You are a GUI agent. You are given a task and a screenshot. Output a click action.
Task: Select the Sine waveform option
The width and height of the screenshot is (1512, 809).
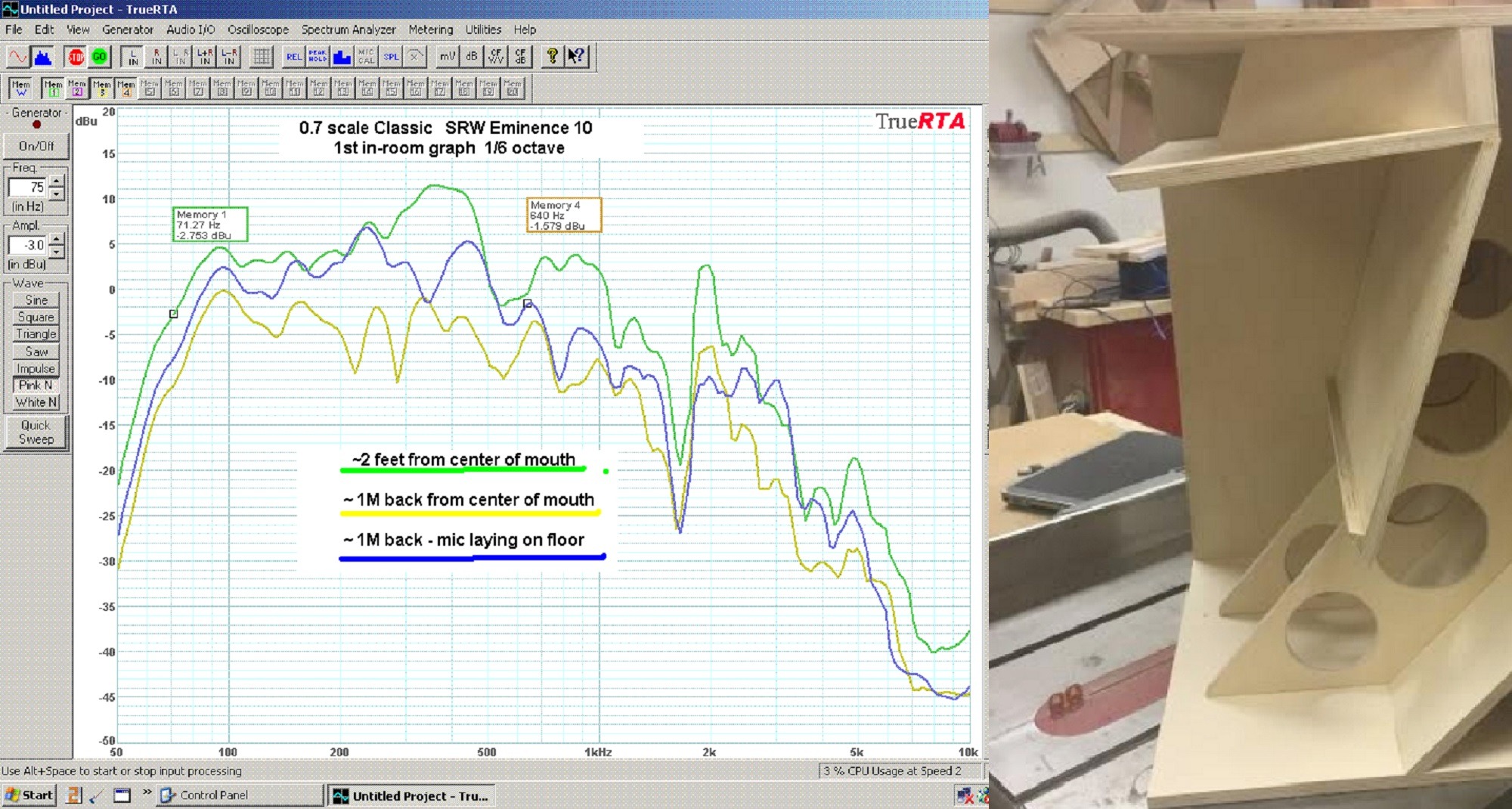36,300
